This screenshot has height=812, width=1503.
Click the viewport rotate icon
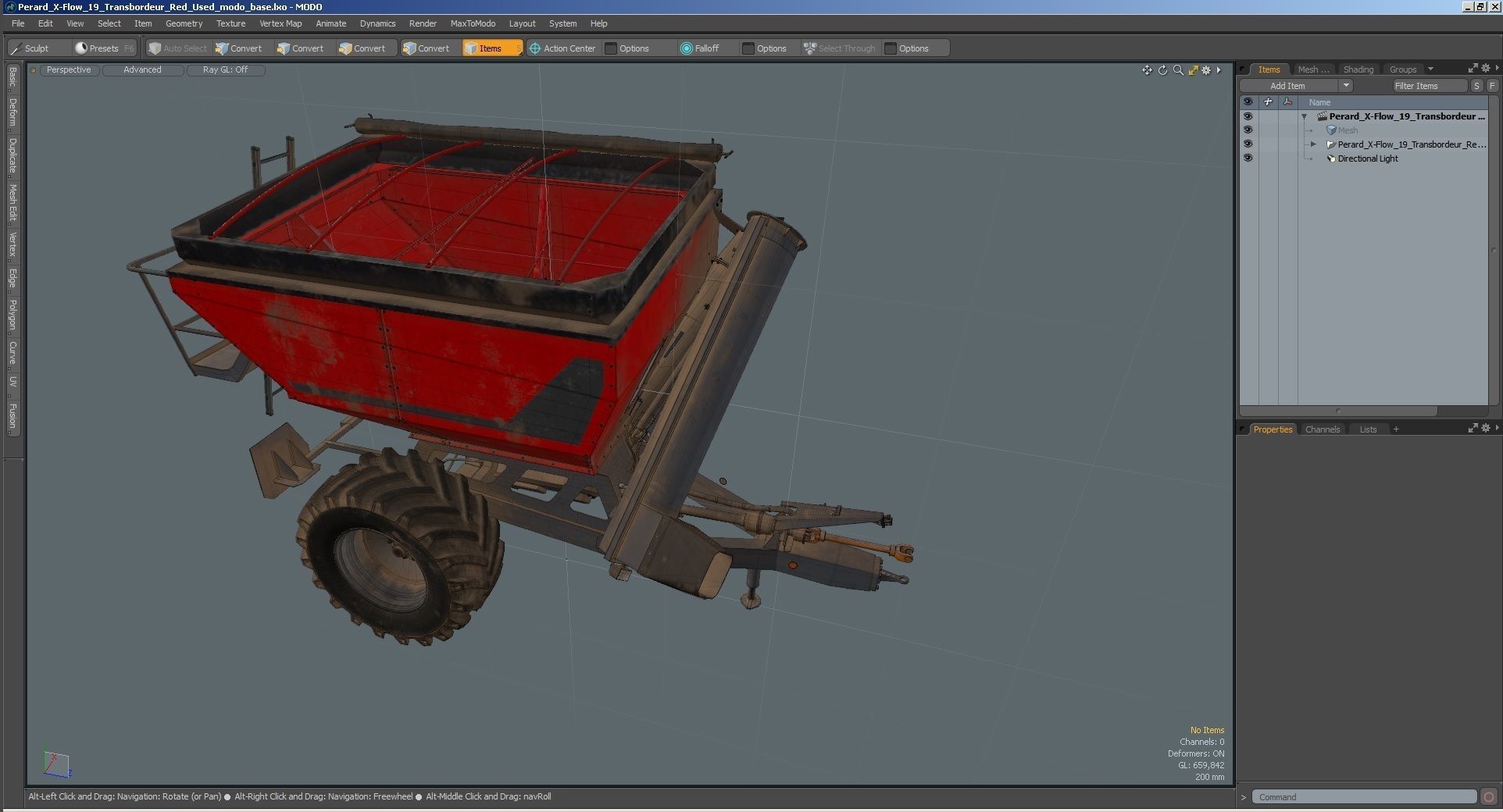(1162, 70)
